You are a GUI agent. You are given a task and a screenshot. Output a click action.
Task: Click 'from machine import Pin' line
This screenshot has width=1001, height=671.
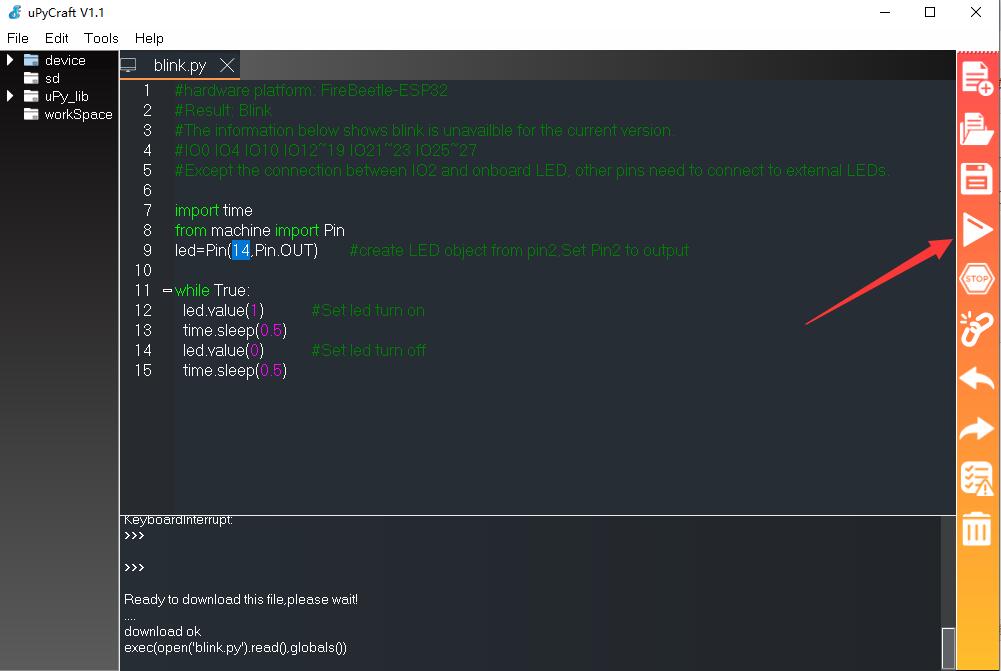[x=259, y=230]
